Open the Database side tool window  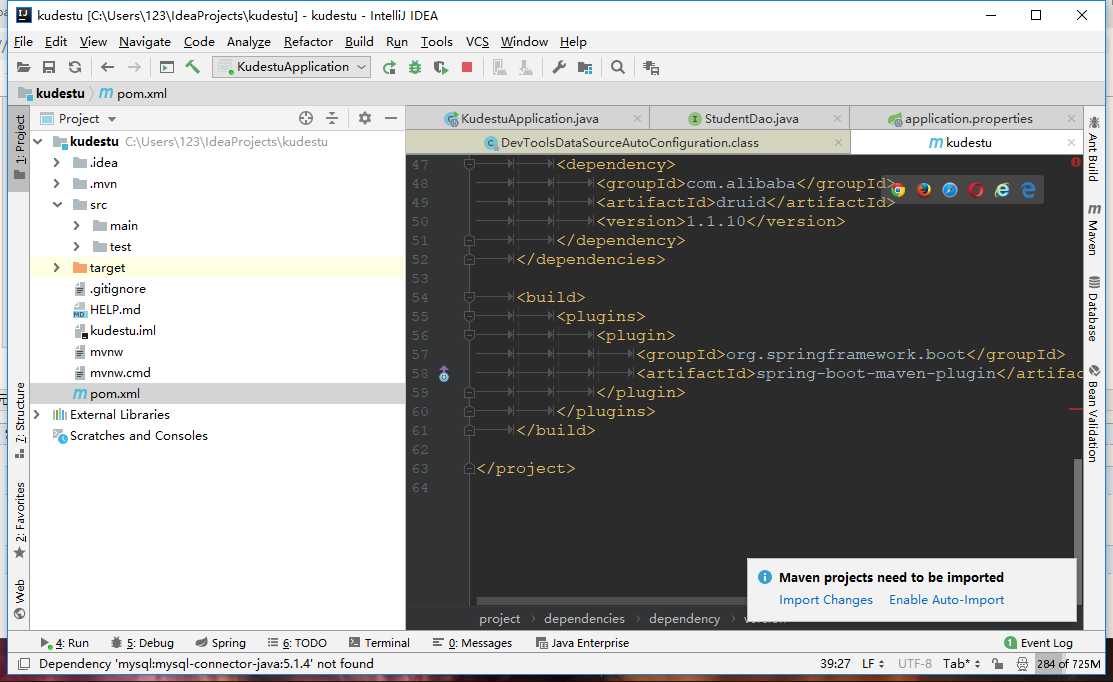click(1094, 308)
